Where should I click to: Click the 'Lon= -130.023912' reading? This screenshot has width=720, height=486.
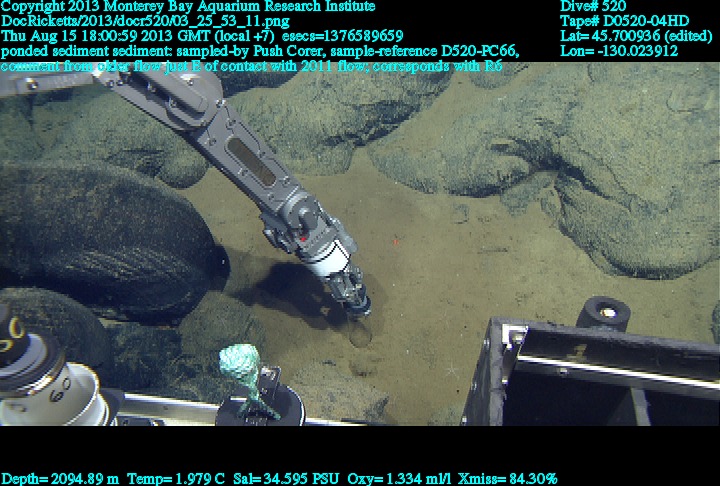coord(619,51)
